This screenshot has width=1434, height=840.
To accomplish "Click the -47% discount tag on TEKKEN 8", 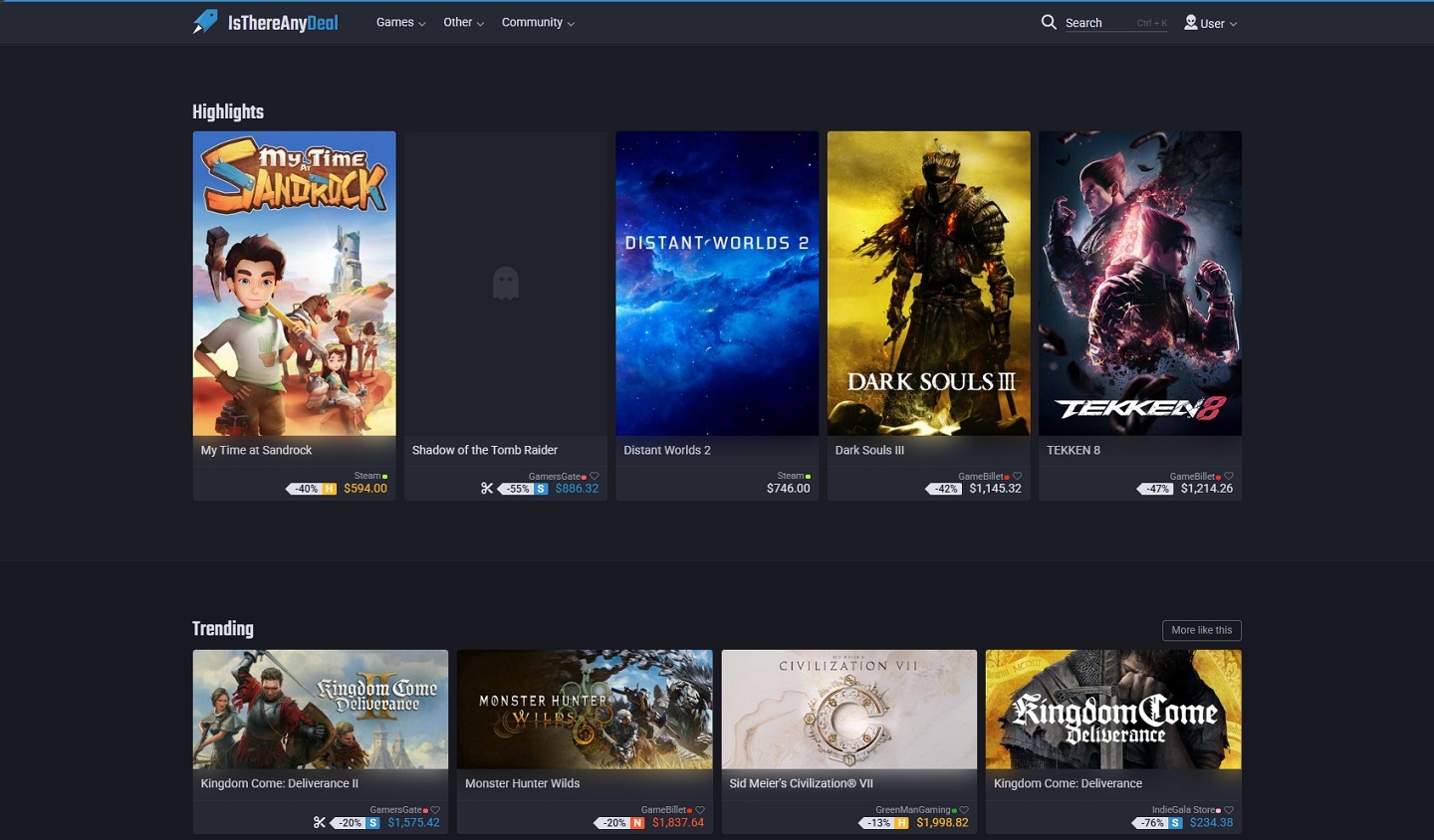I will pyautogui.click(x=1155, y=489).
